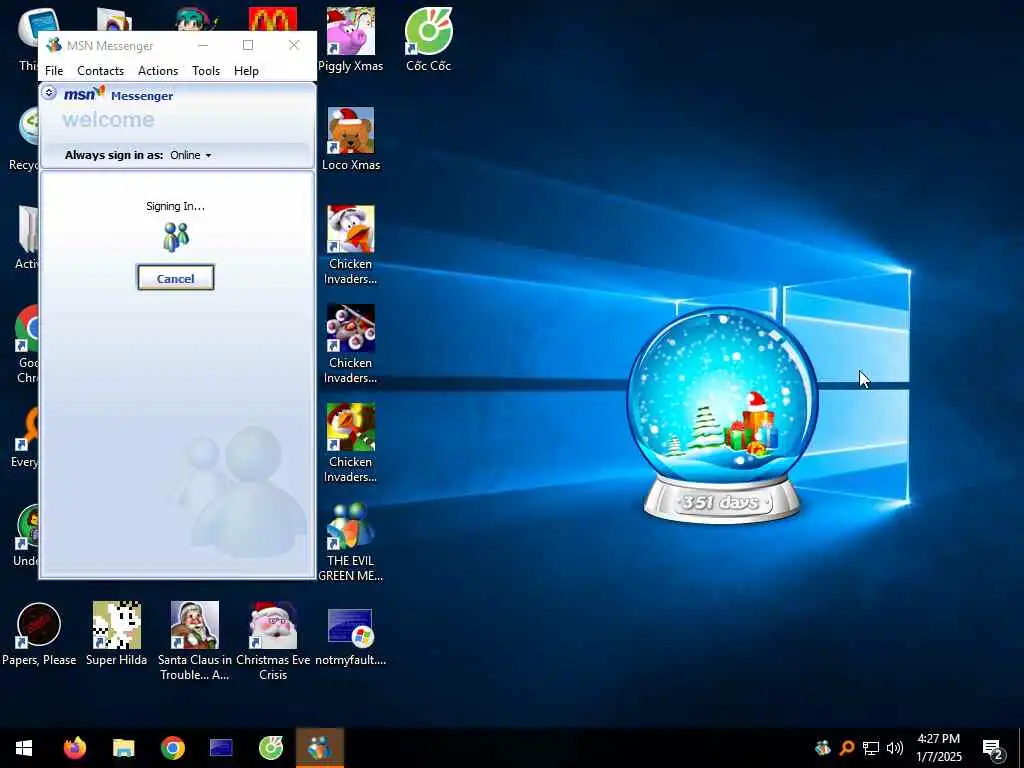Viewport: 1024px width, 768px height.
Task: Select the Santa Claus in Trouble shortcut
Action: click(195, 641)
